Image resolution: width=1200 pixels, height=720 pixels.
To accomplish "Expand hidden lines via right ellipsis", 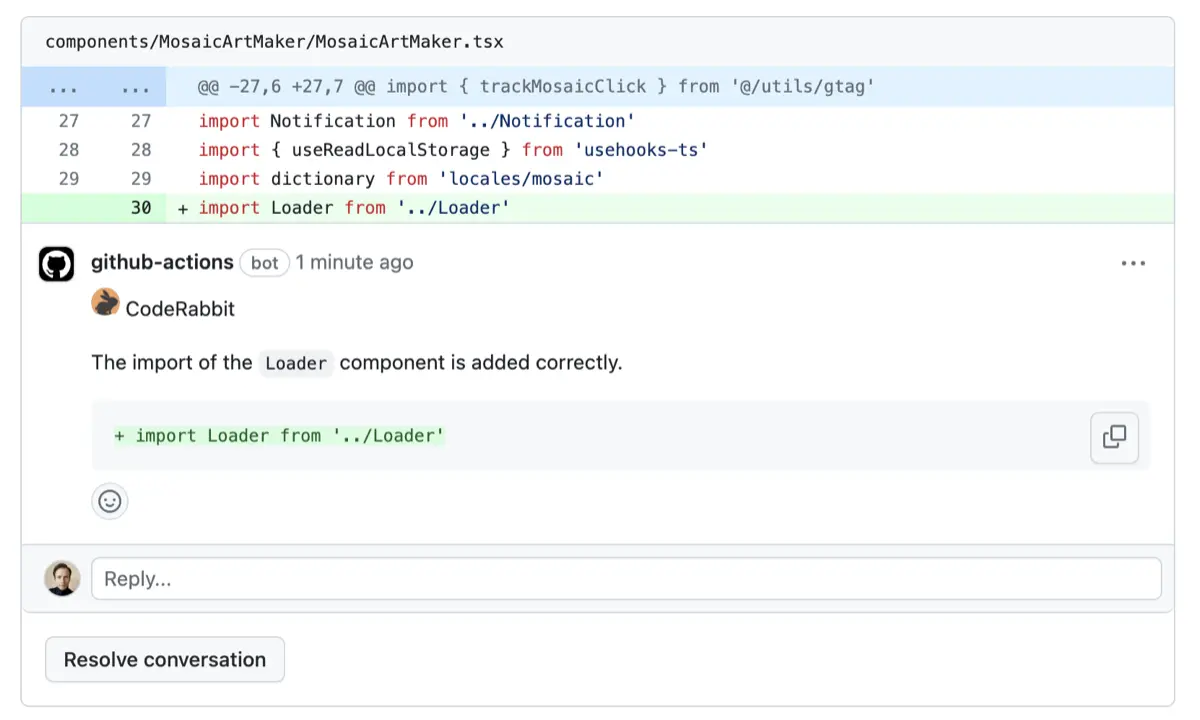I will click(x=135, y=87).
